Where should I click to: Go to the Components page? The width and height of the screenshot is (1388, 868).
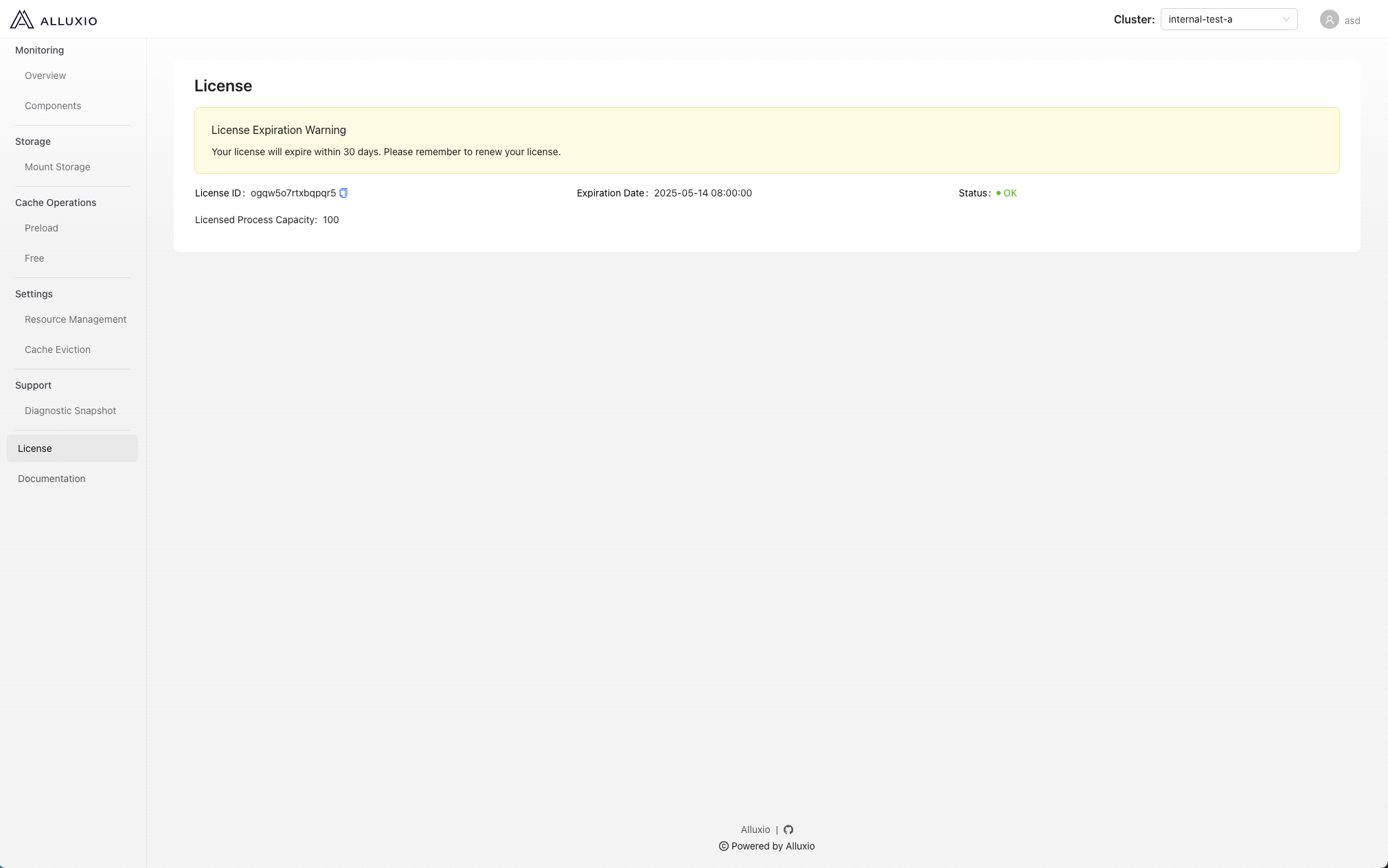pyautogui.click(x=53, y=106)
